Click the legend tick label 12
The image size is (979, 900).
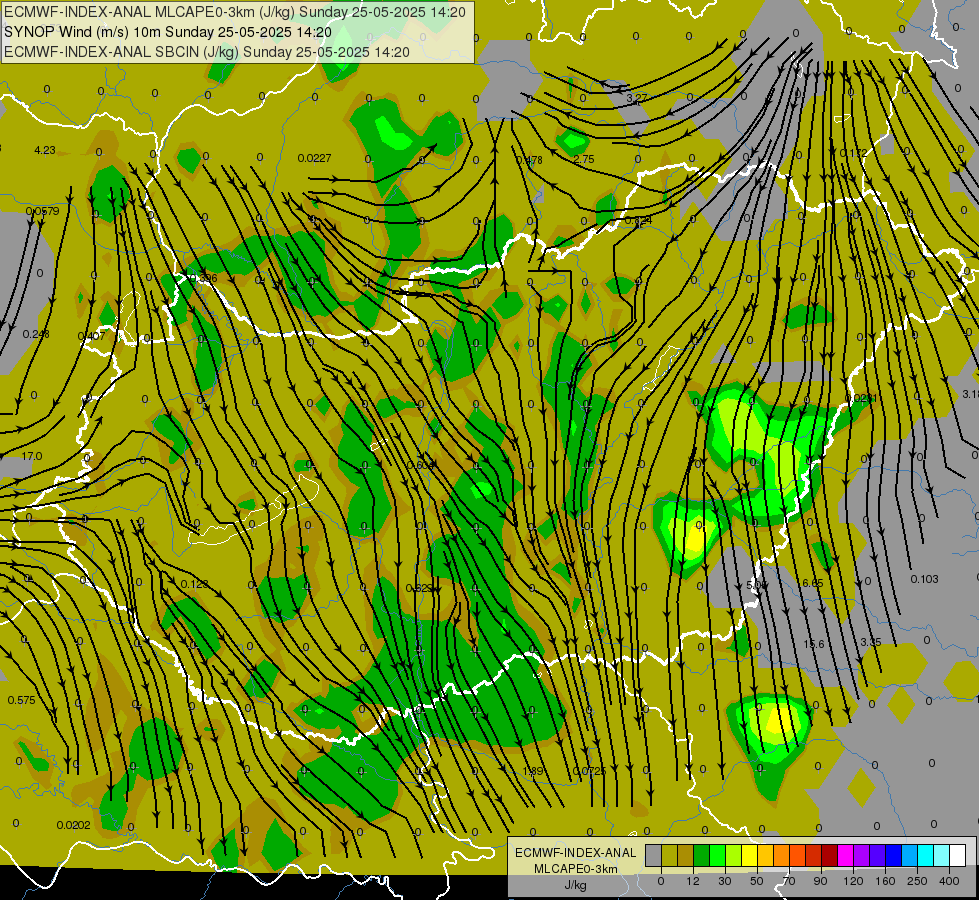point(692,881)
